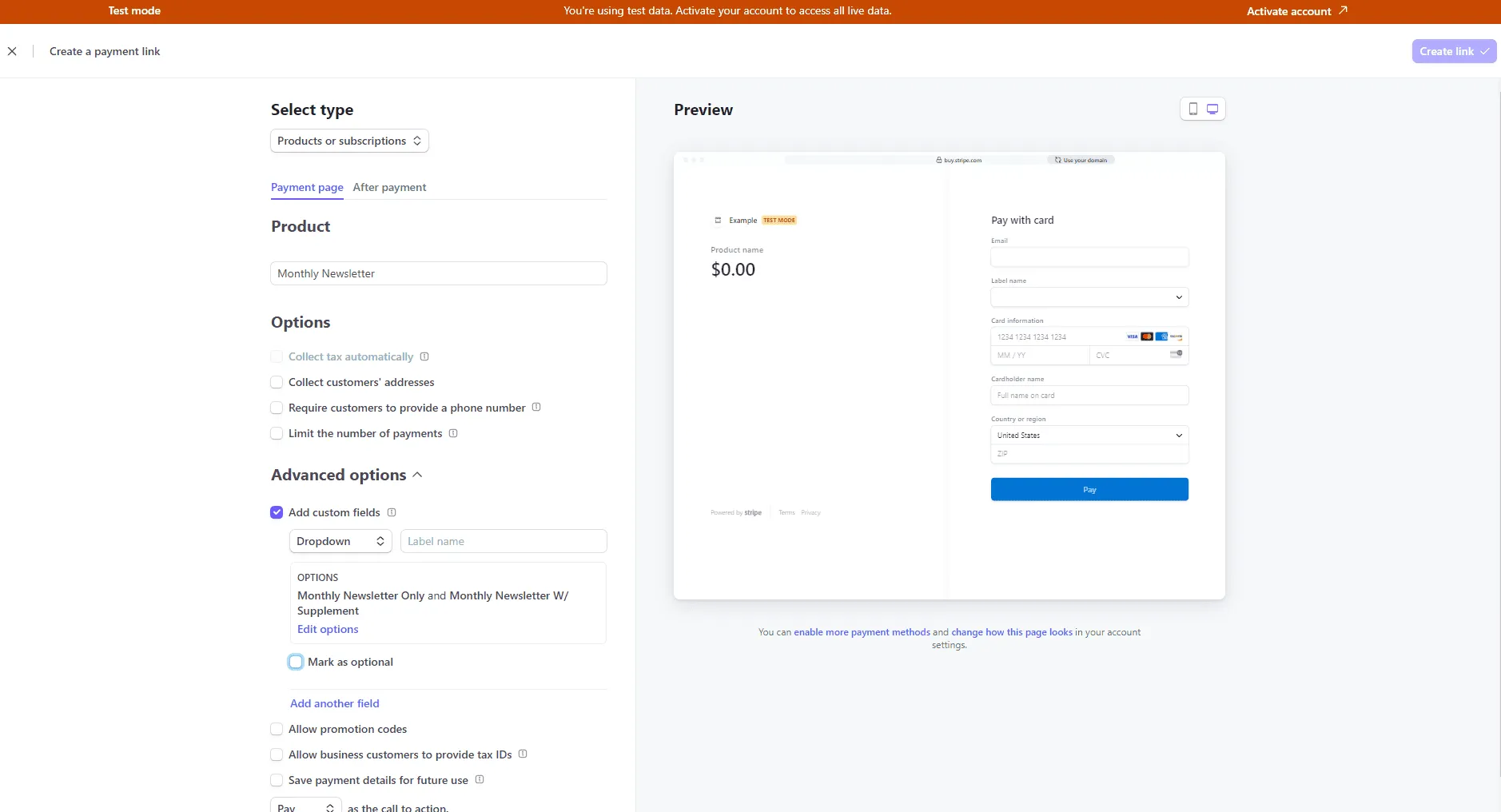Open Edit options for the dropdown field
Screen dimensions: 1501x812
[x=327, y=629]
